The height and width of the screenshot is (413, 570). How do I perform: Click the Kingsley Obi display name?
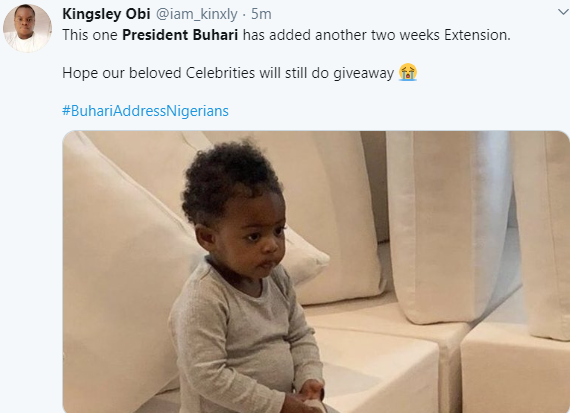click(x=106, y=14)
